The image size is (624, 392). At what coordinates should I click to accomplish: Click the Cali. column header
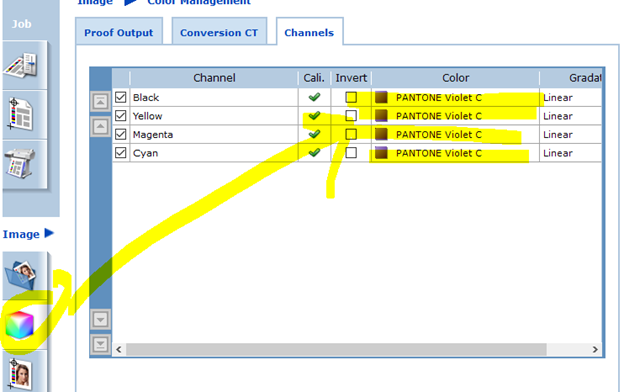314,78
